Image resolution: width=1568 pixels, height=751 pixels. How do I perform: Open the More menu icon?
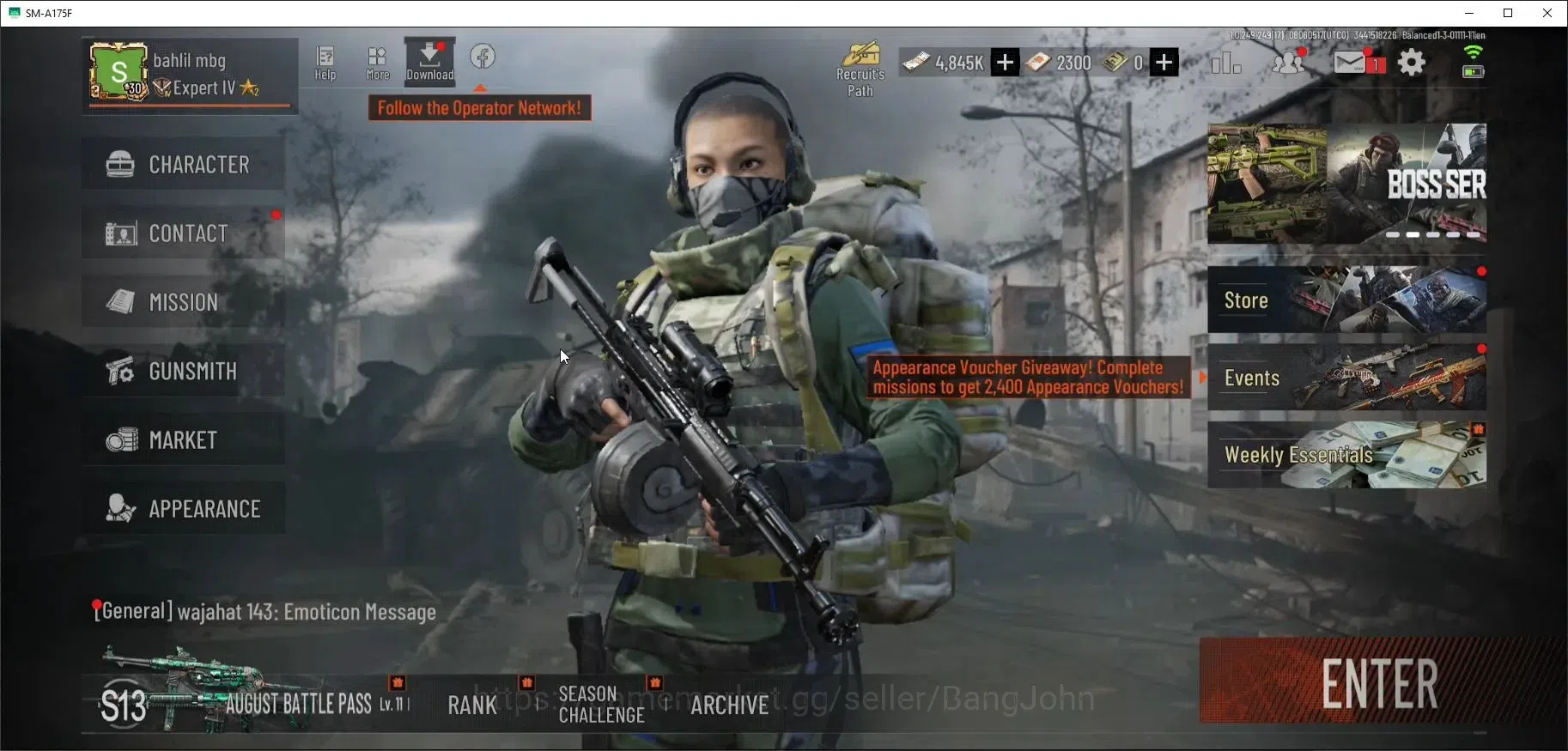378,63
